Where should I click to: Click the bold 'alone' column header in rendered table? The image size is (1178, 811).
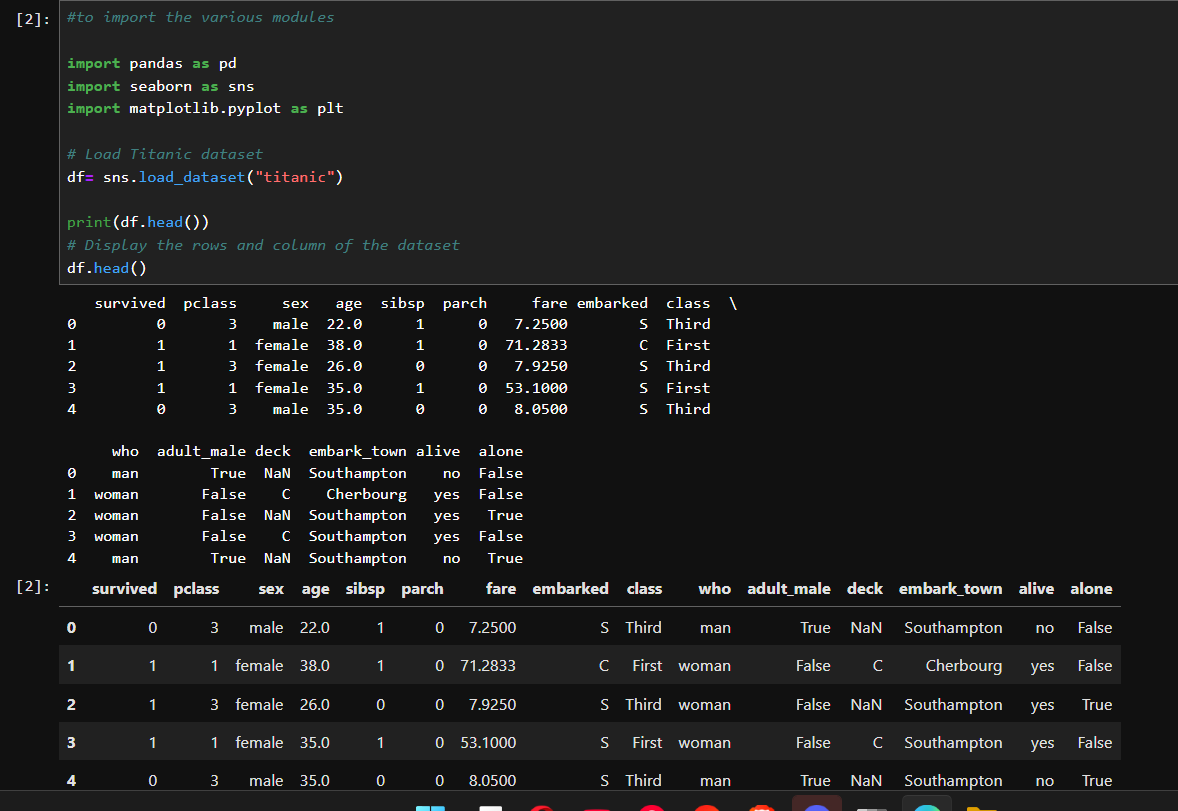tap(1091, 589)
